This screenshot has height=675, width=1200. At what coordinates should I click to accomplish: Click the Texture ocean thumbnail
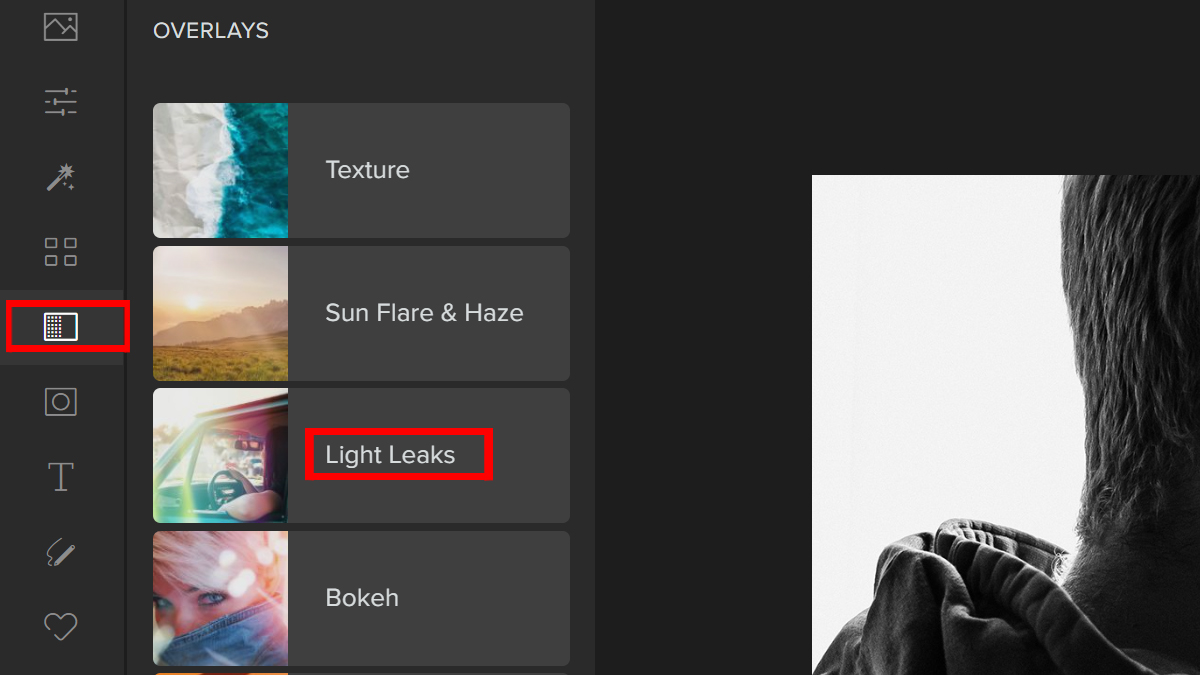pyautogui.click(x=220, y=170)
